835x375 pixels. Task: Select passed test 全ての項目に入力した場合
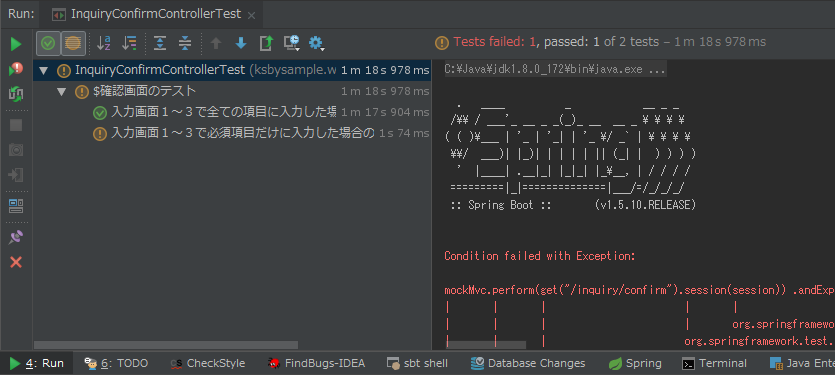tap(232, 112)
